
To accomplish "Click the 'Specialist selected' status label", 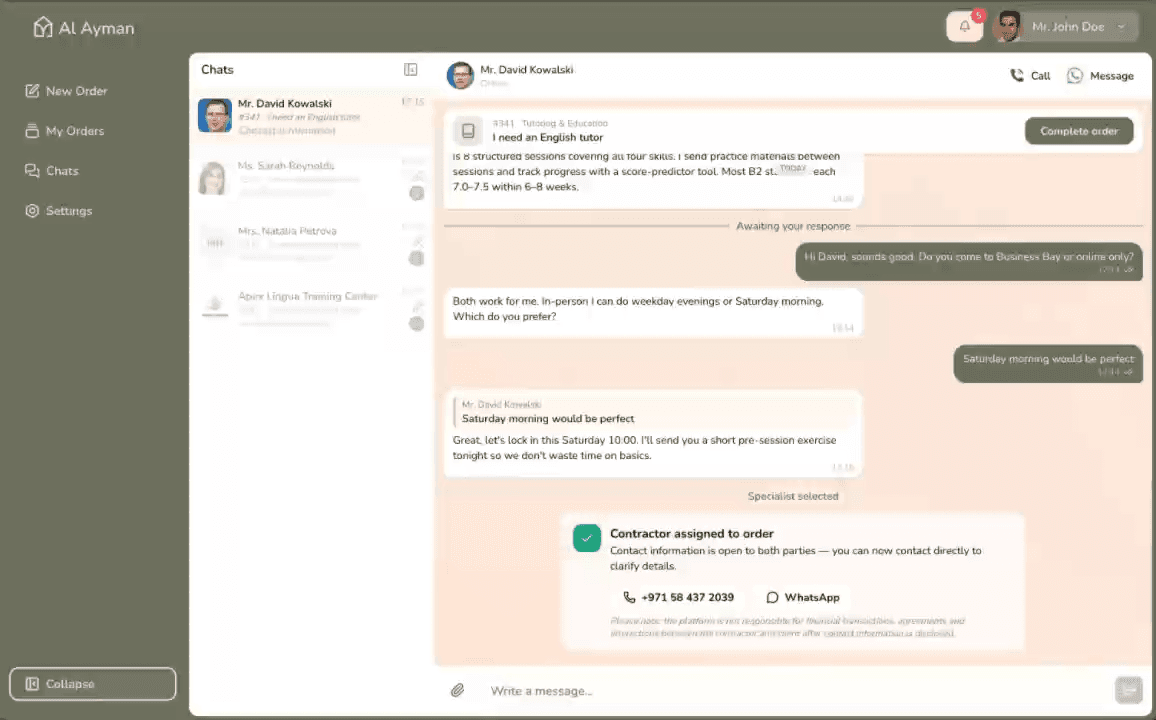I will [793, 496].
